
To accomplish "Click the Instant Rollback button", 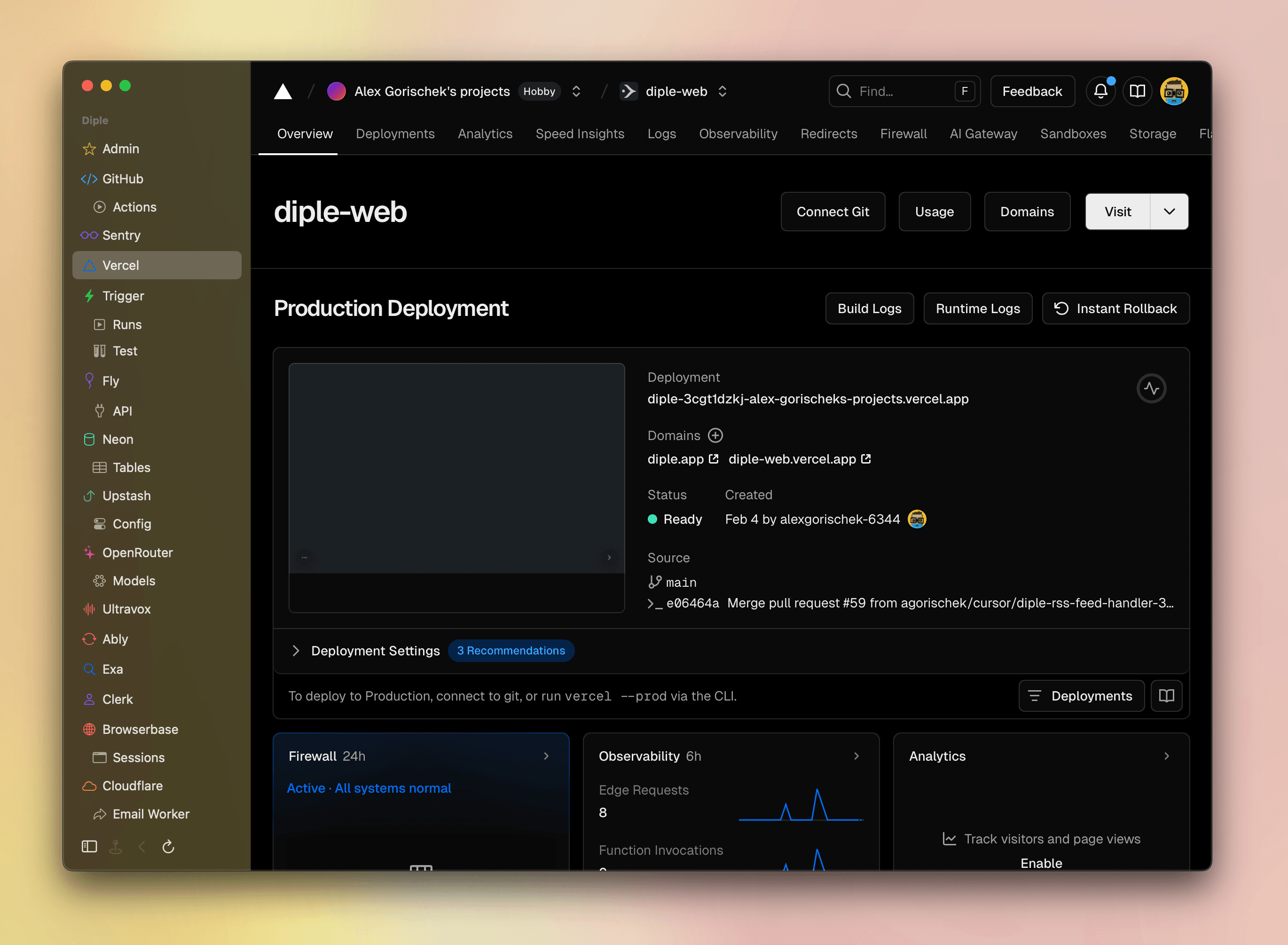I will (x=1115, y=308).
